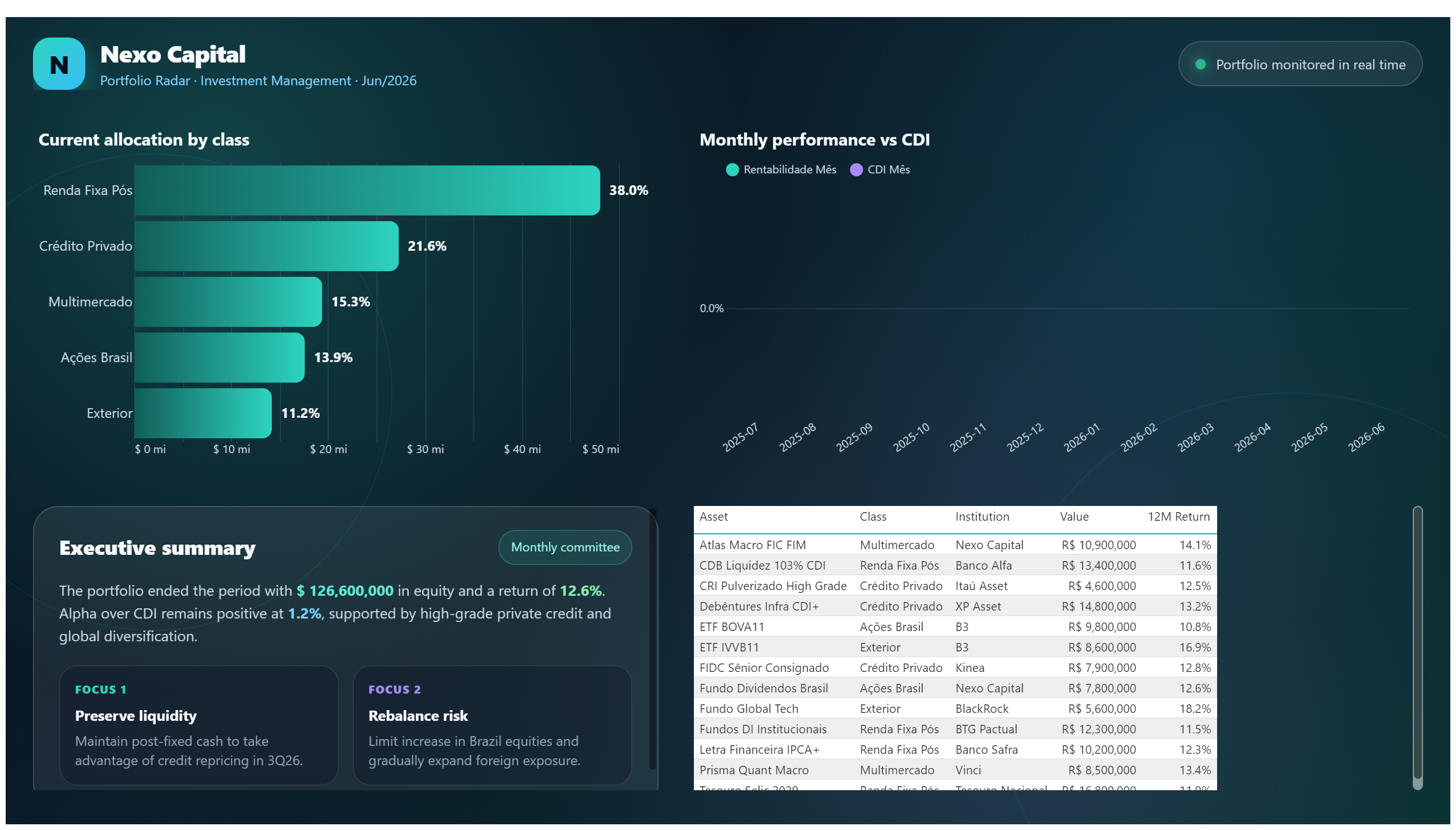The image size is (1456, 830).
Task: Select the Fundo Global Tech row
Action: click(954, 709)
